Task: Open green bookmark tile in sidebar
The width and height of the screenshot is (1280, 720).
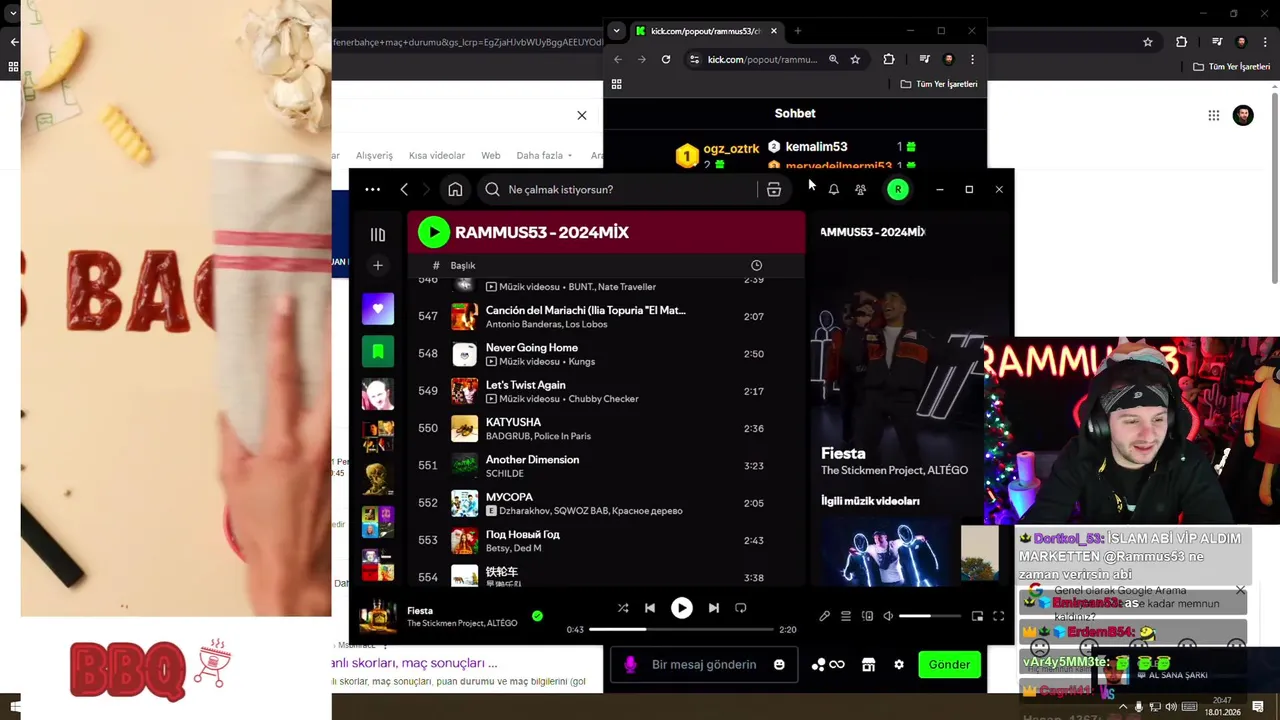Action: click(x=378, y=351)
